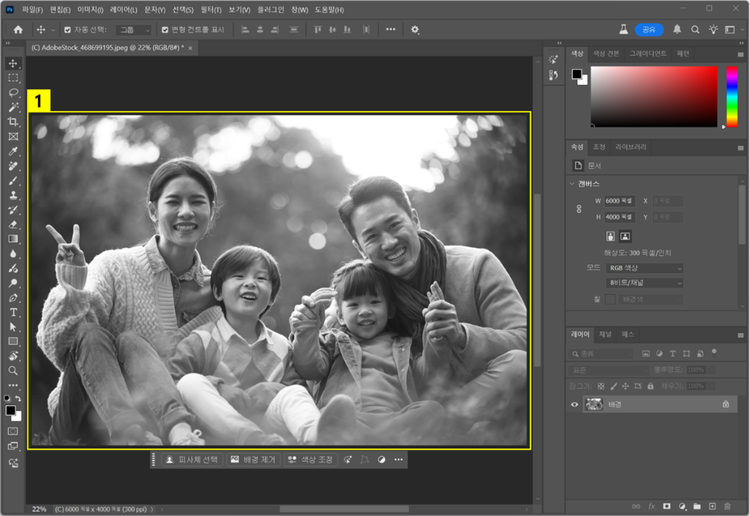The height and width of the screenshot is (516, 750).
Task: Open the 그룹 auto-select dropdown
Action: pyautogui.click(x=133, y=30)
